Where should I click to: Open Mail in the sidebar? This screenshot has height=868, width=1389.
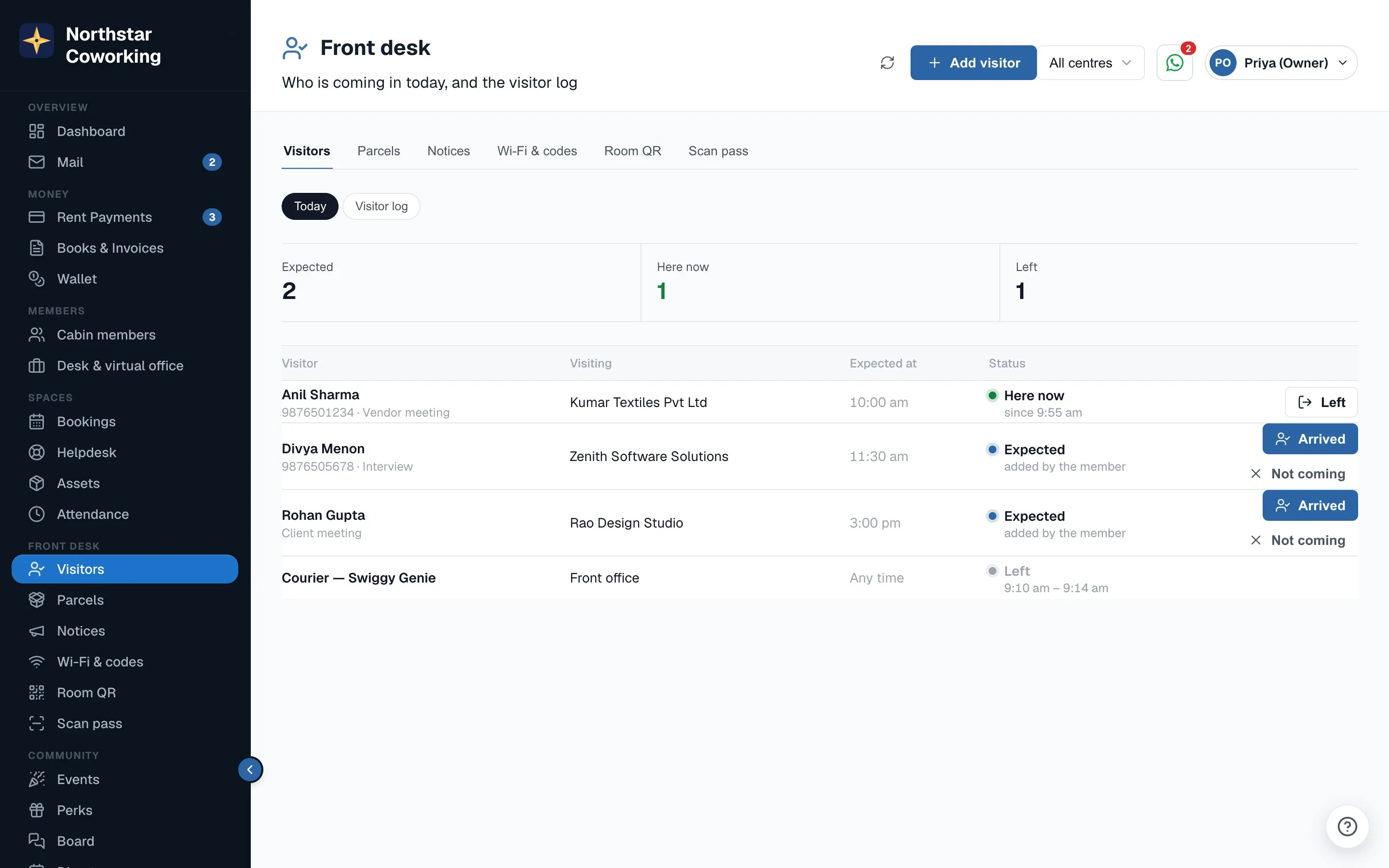(124, 163)
